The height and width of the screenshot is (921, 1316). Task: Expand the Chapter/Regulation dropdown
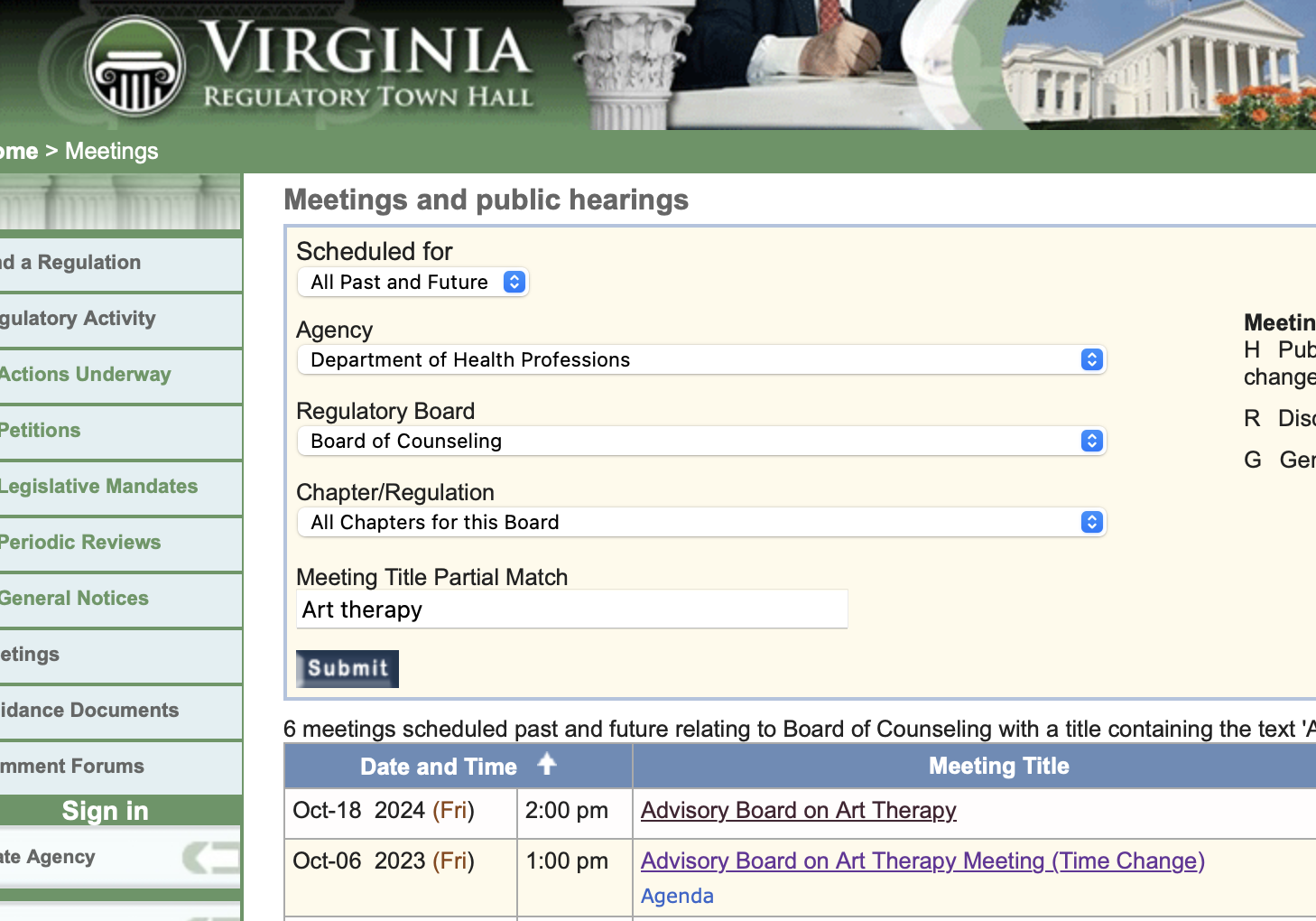(700, 523)
